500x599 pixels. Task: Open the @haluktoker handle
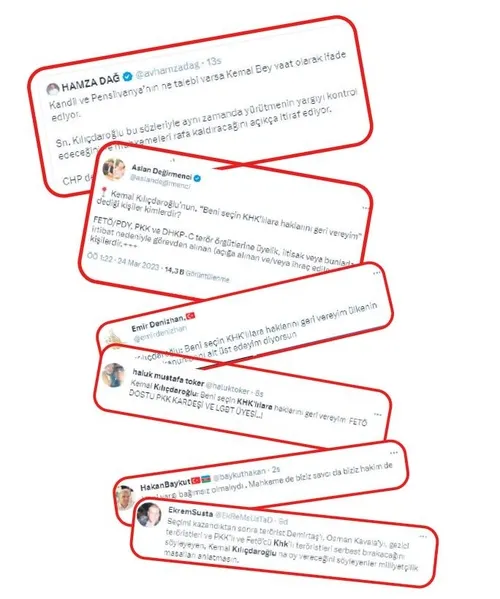(x=227, y=386)
